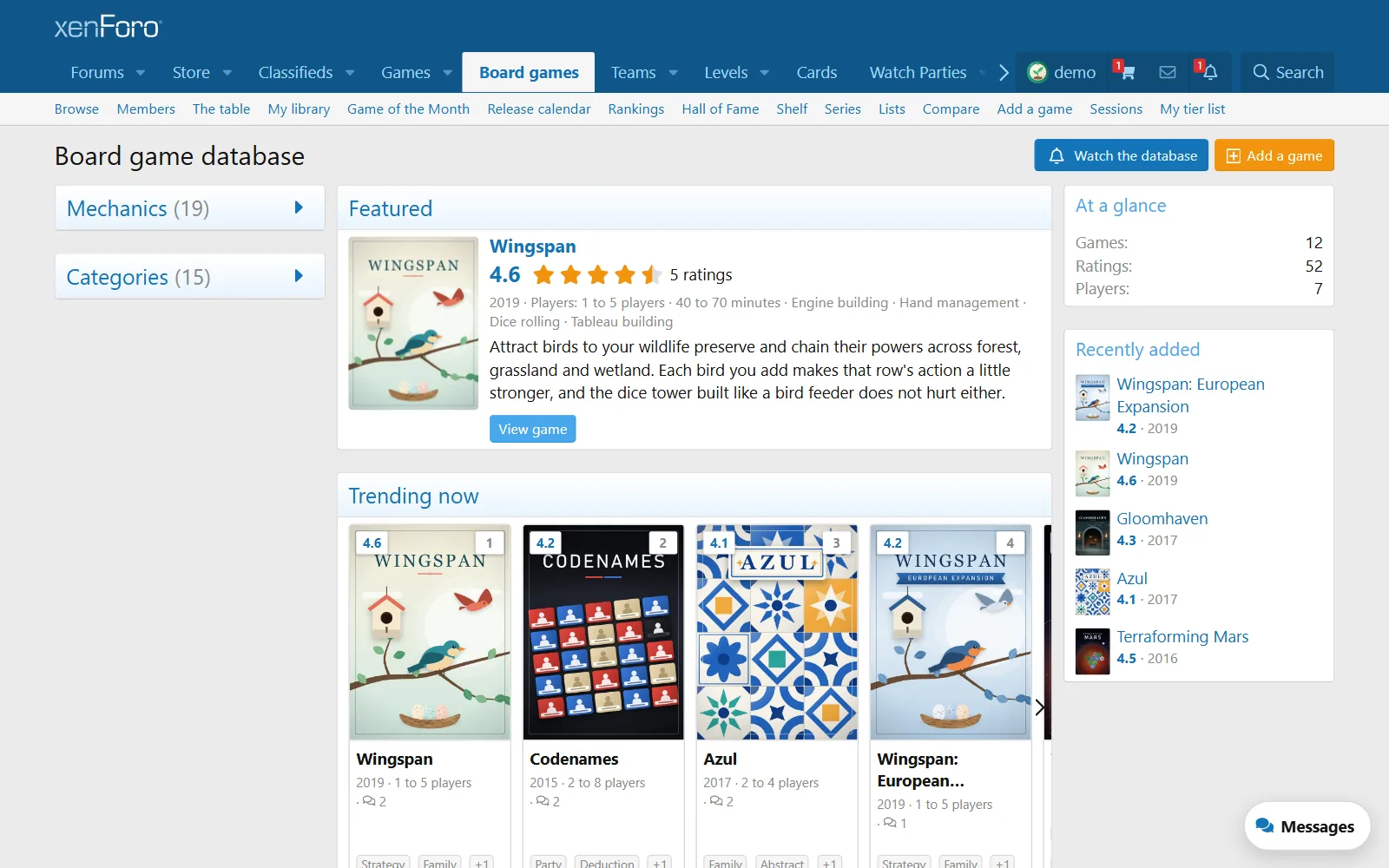Click the XenForo logo
1389x868 pixels.
tap(108, 27)
